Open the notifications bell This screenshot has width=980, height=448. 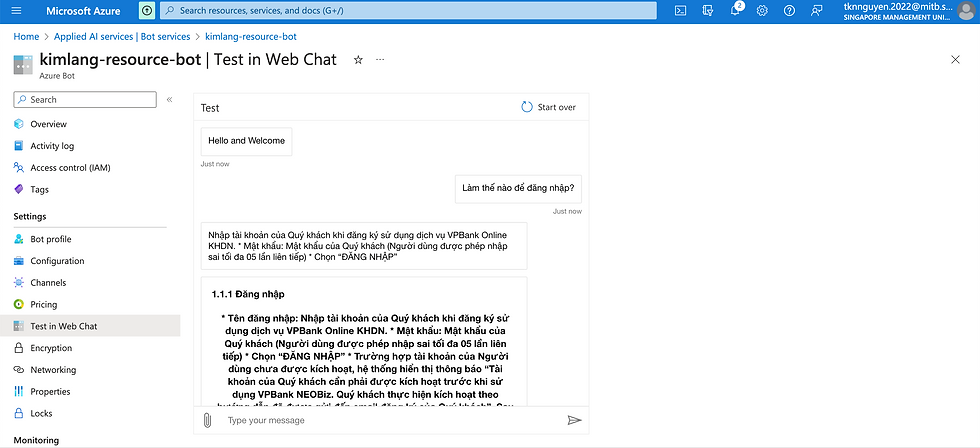click(736, 11)
